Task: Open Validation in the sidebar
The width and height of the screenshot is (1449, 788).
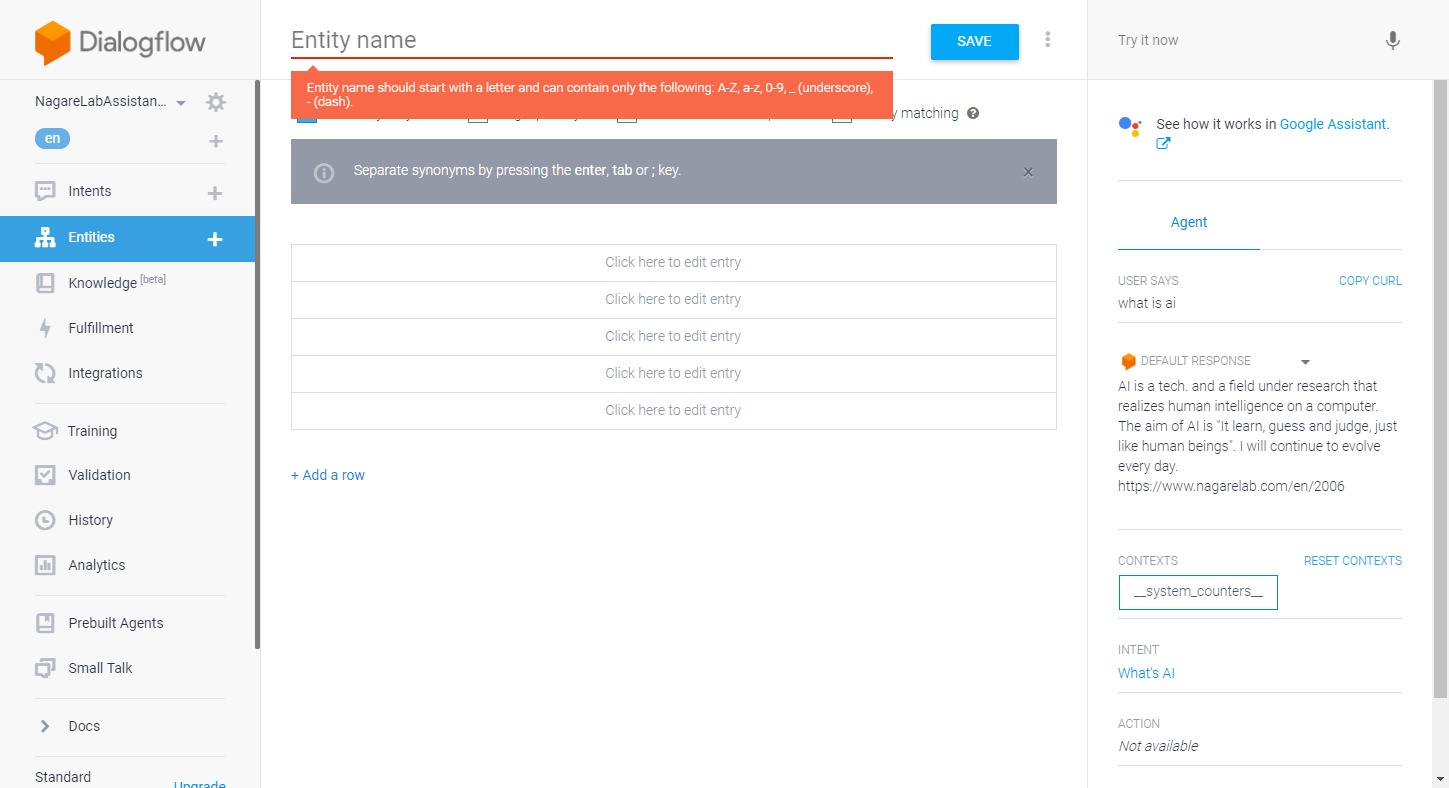Action: [x=99, y=475]
